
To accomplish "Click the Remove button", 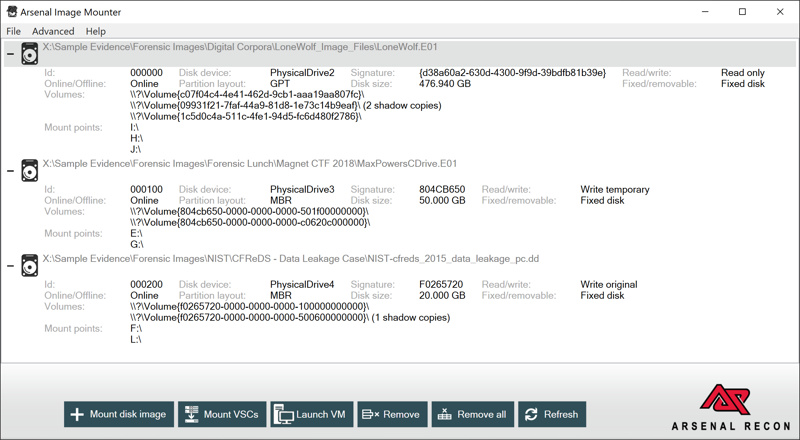I will (392, 414).
